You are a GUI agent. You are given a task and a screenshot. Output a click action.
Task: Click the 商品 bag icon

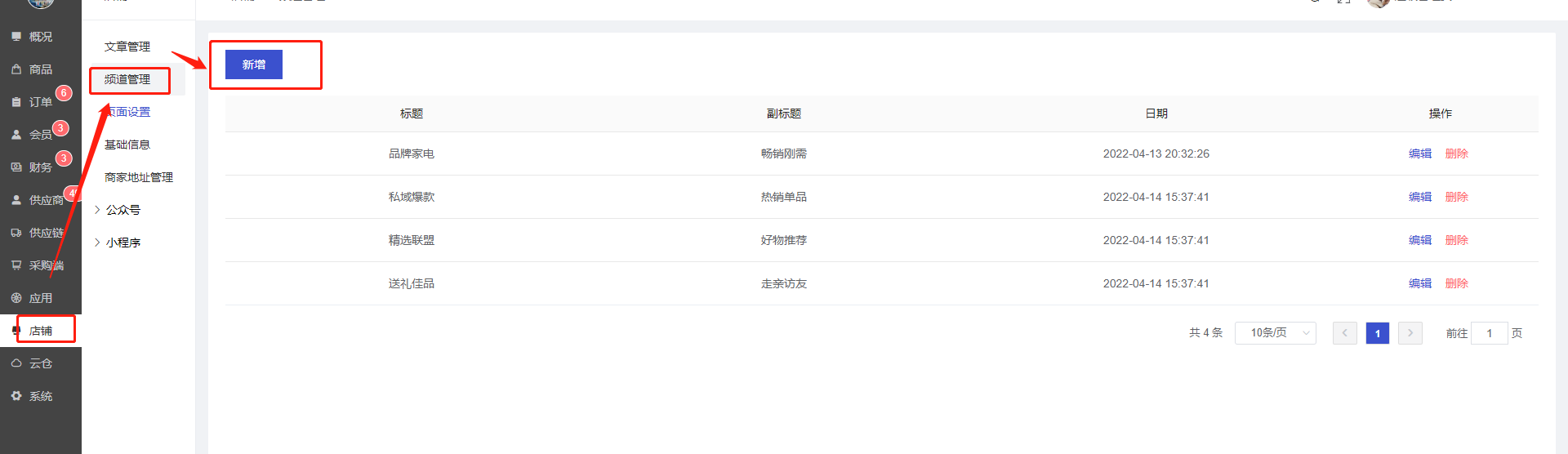16,69
